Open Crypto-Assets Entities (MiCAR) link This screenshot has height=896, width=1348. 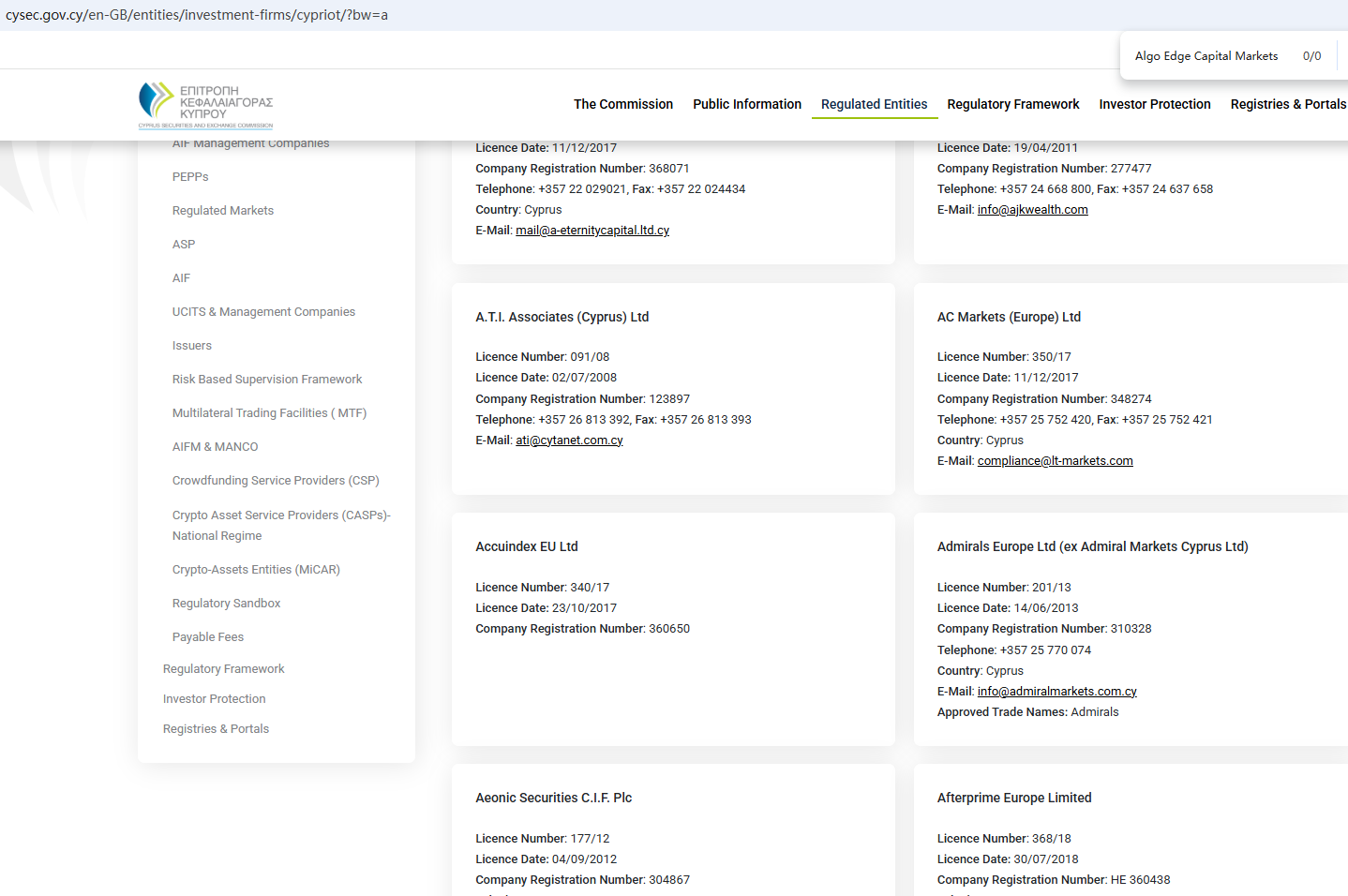click(x=256, y=570)
